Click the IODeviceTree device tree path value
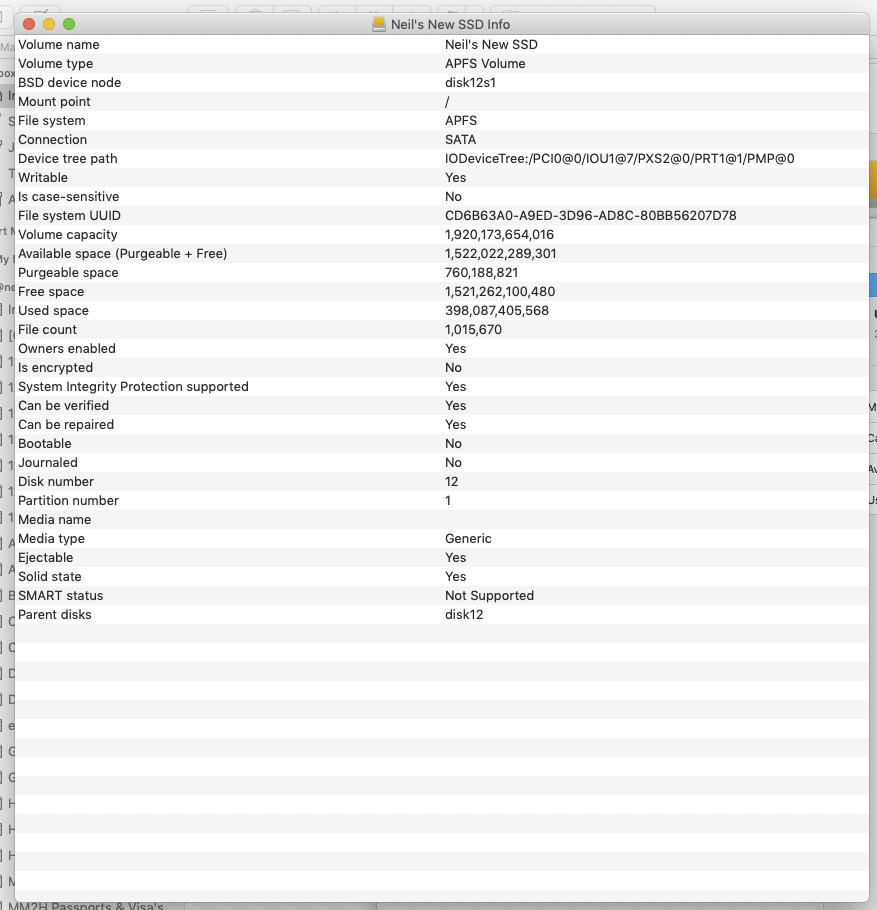The height and width of the screenshot is (910, 877). (619, 158)
